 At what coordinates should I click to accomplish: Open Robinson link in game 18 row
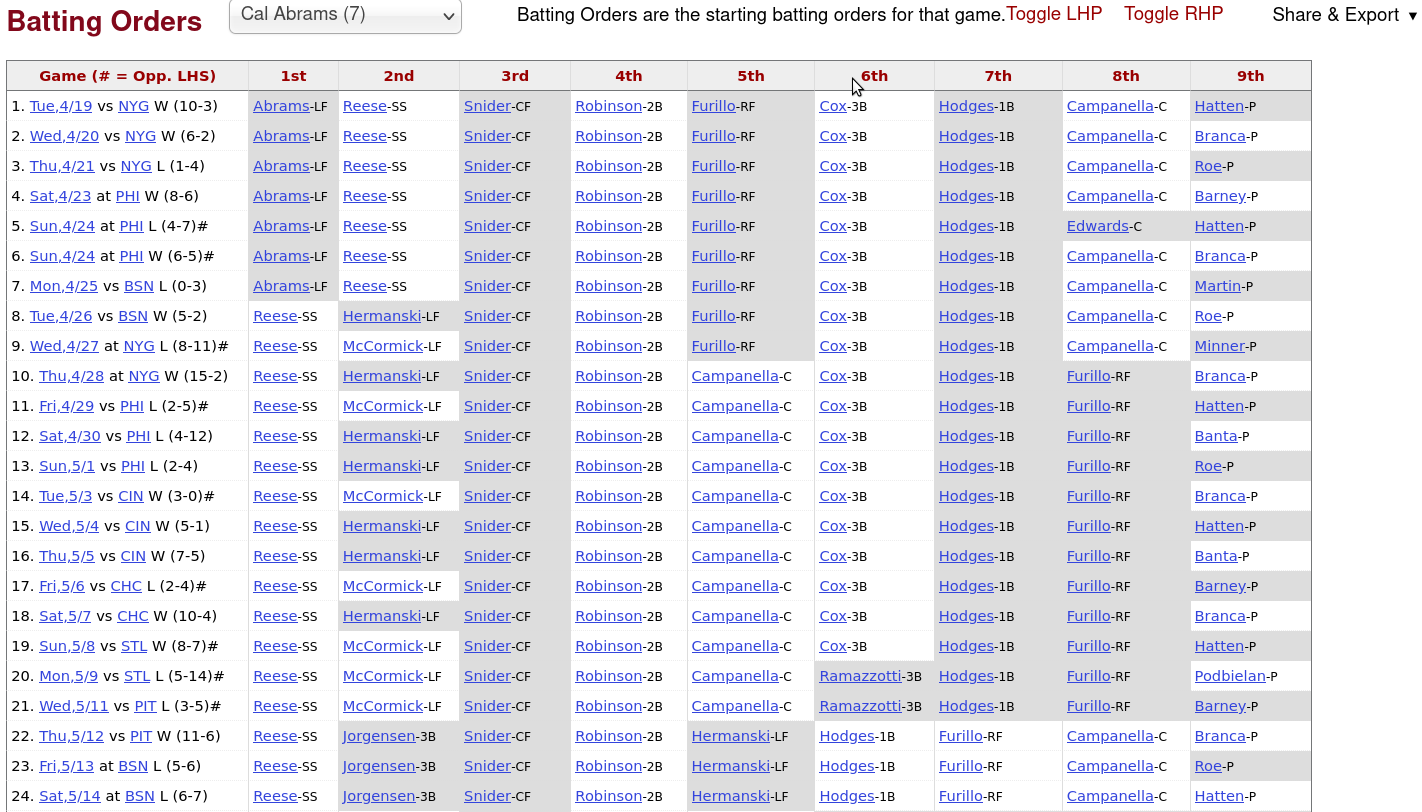(x=609, y=616)
